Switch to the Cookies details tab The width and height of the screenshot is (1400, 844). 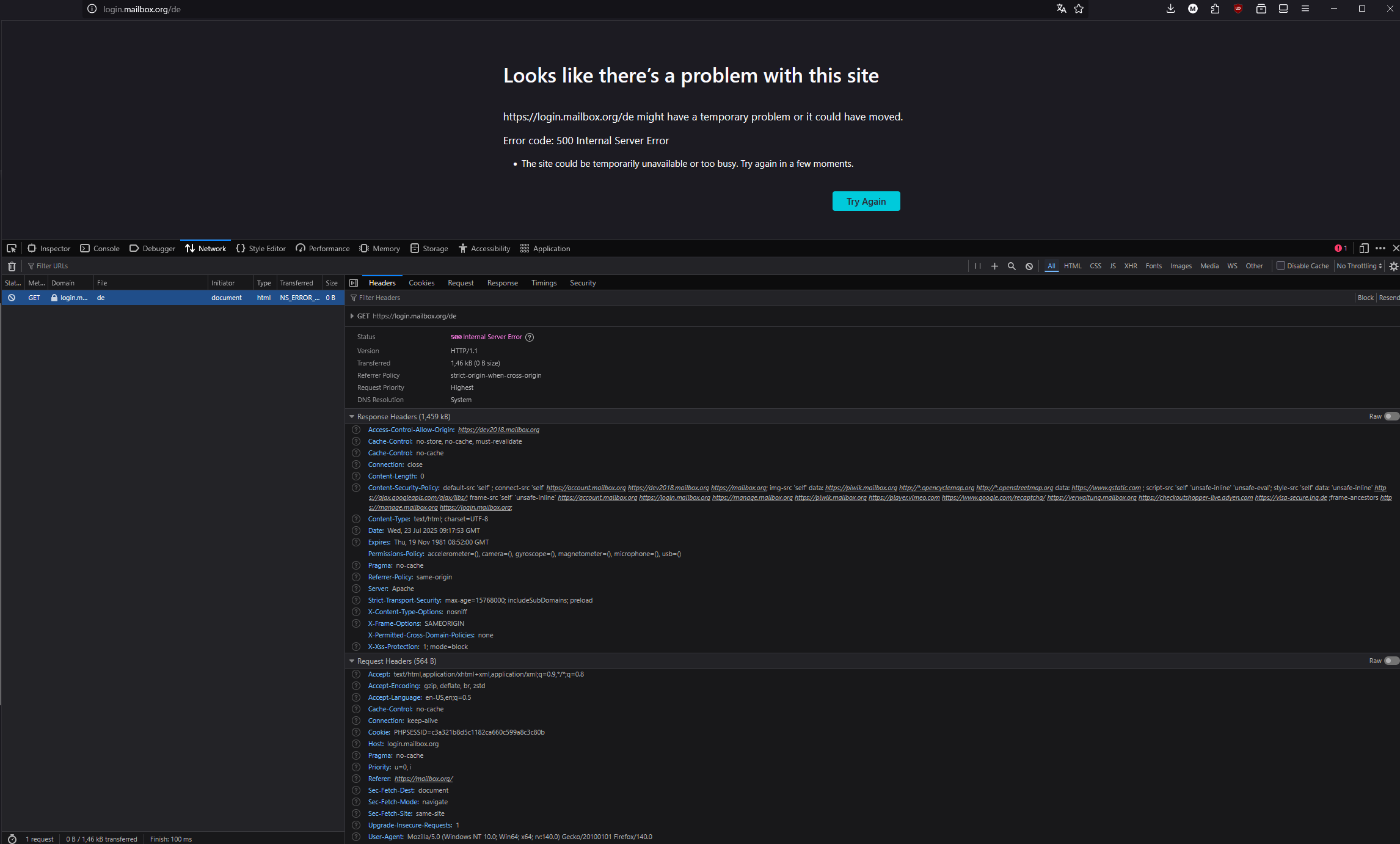(x=421, y=283)
